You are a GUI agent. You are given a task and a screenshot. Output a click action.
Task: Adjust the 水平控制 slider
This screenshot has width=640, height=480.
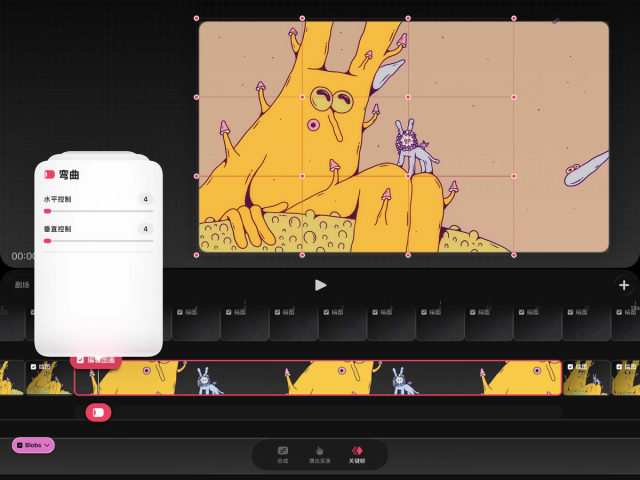point(98,211)
